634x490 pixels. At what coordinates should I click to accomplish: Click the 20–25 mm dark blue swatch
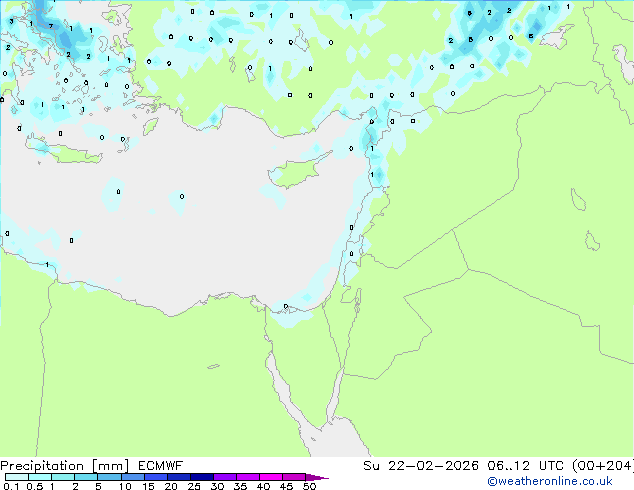click(178, 477)
